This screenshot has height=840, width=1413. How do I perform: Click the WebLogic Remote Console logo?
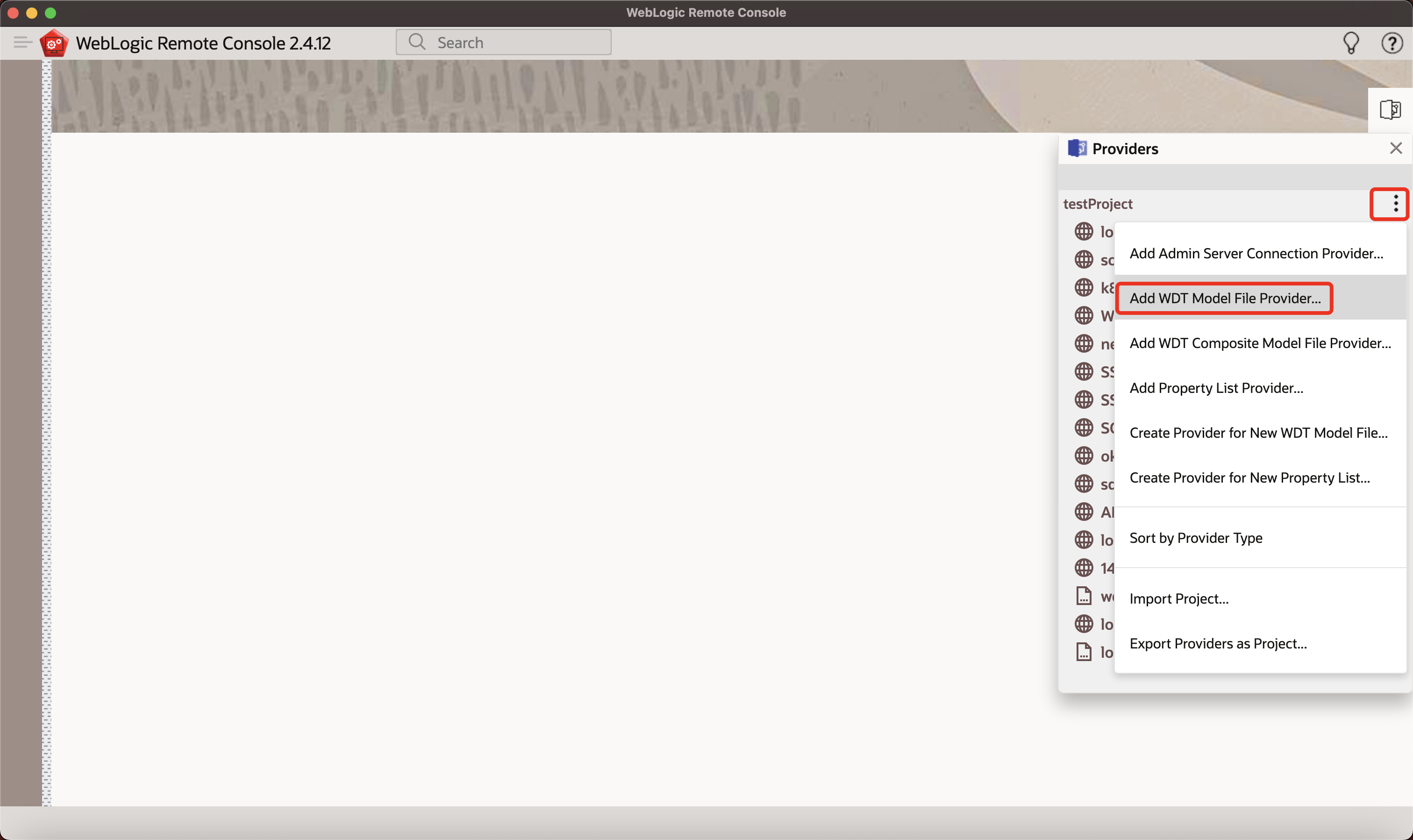pyautogui.click(x=54, y=43)
